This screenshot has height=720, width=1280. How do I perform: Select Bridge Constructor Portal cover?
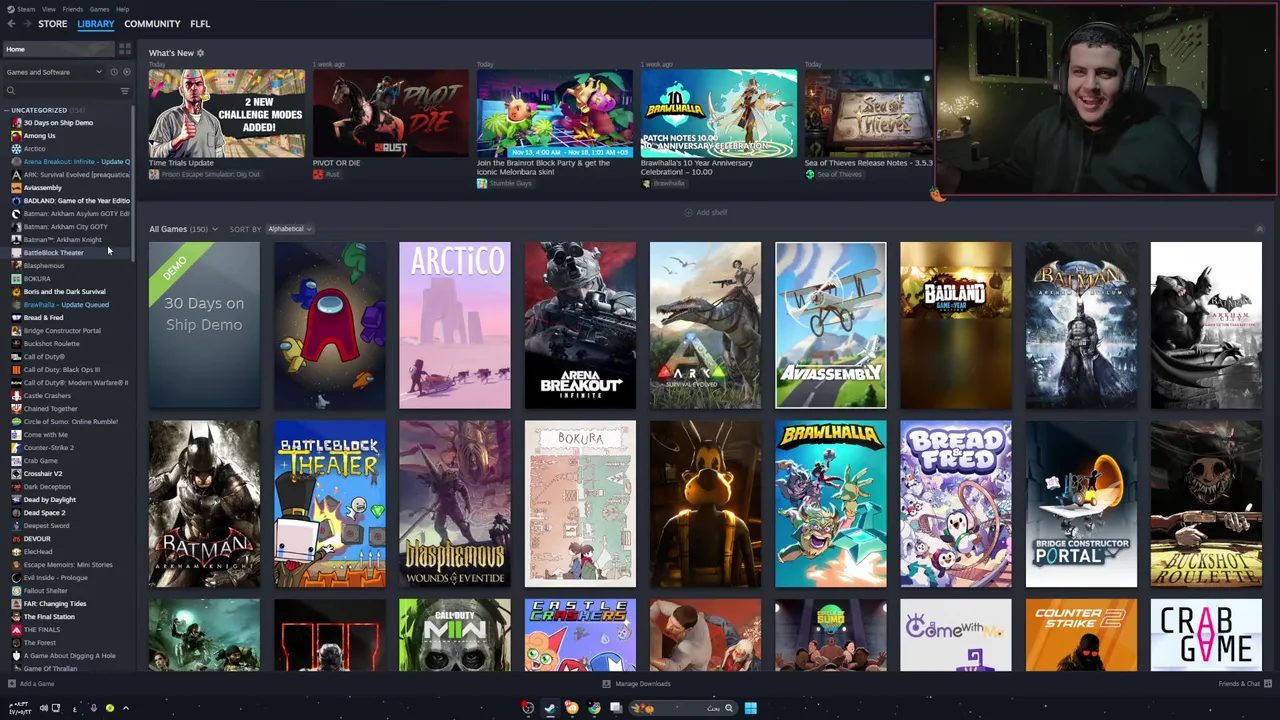1081,504
